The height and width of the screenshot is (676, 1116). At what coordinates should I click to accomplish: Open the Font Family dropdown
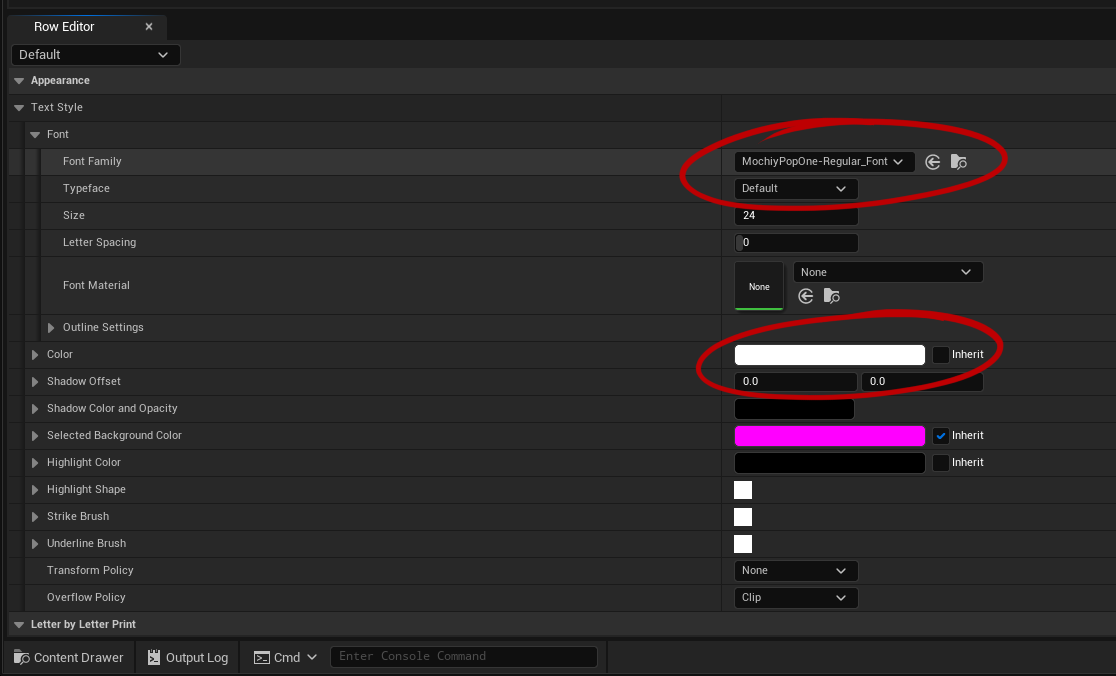click(x=824, y=162)
